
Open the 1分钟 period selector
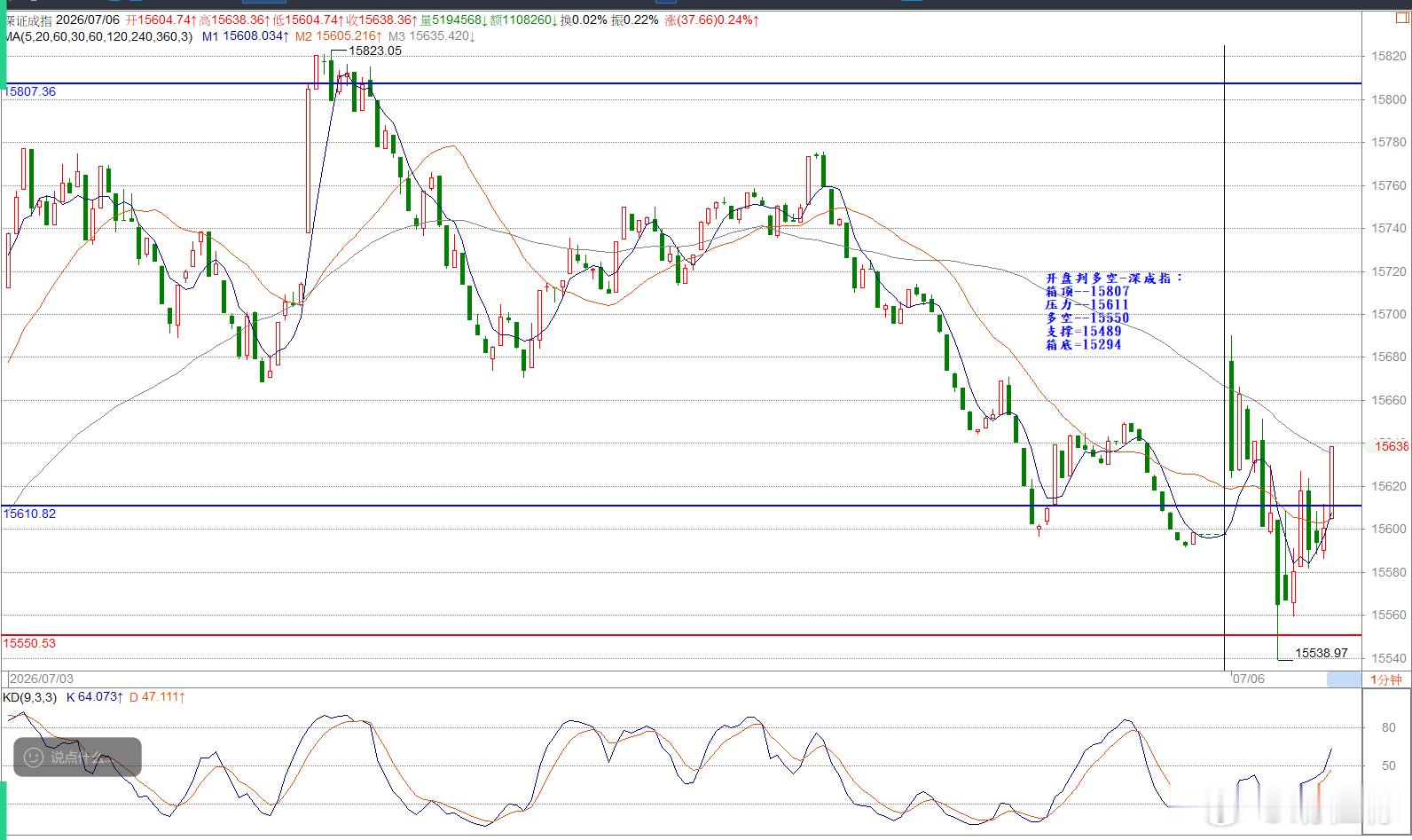pyautogui.click(x=1386, y=679)
